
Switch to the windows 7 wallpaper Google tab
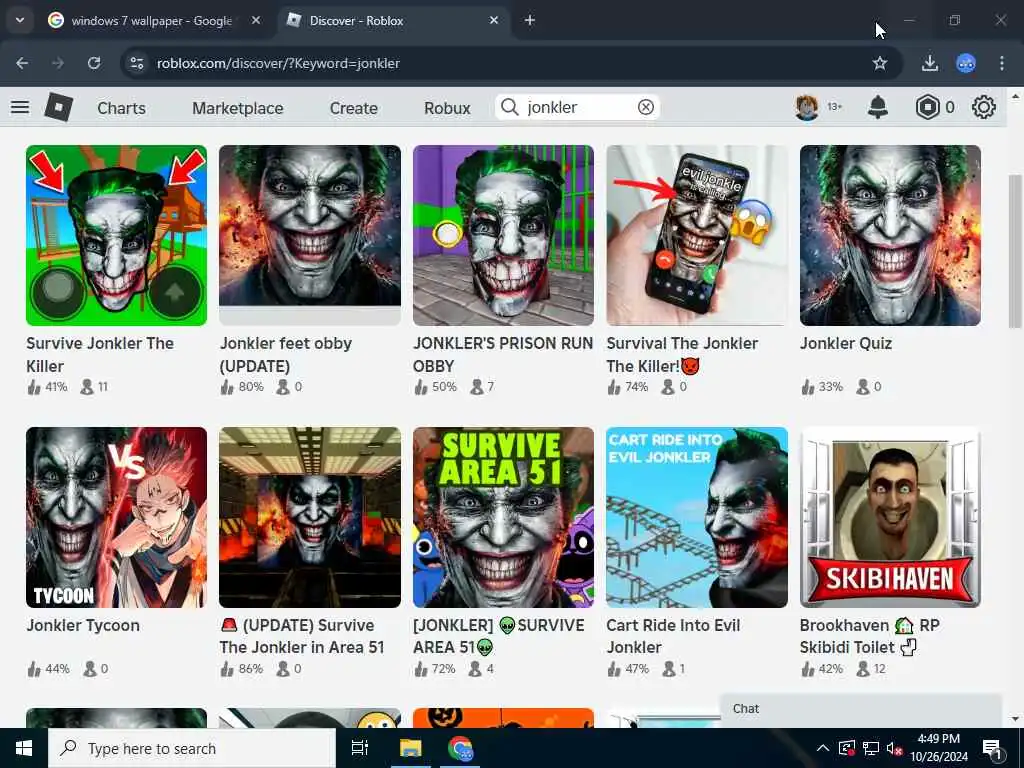point(152,21)
